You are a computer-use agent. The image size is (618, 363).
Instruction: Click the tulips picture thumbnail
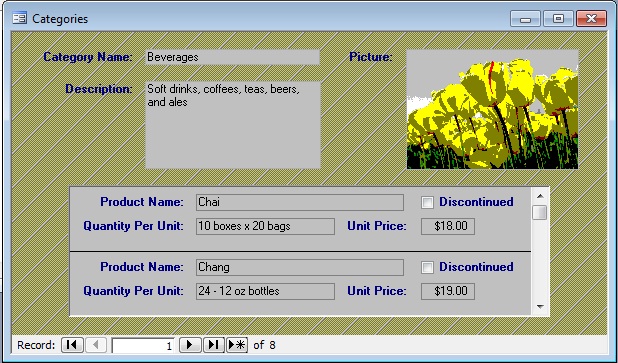[492, 109]
